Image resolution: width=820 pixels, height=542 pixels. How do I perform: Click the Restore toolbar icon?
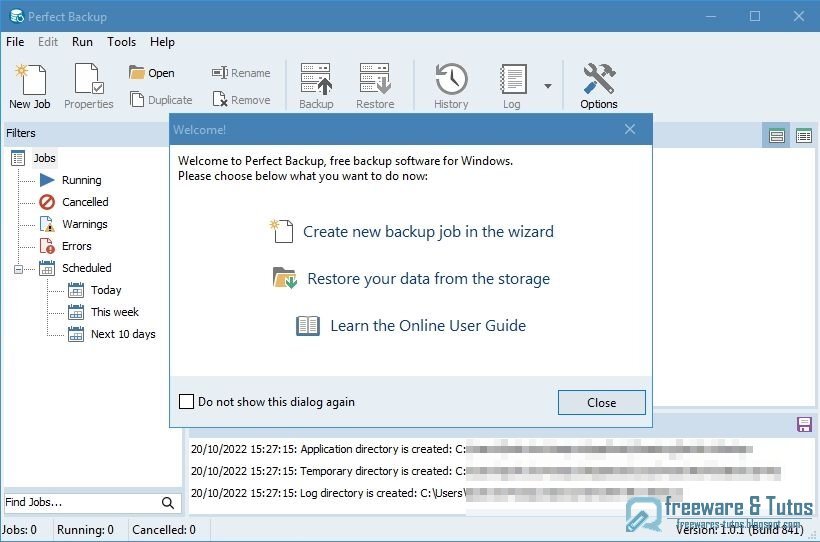click(375, 86)
